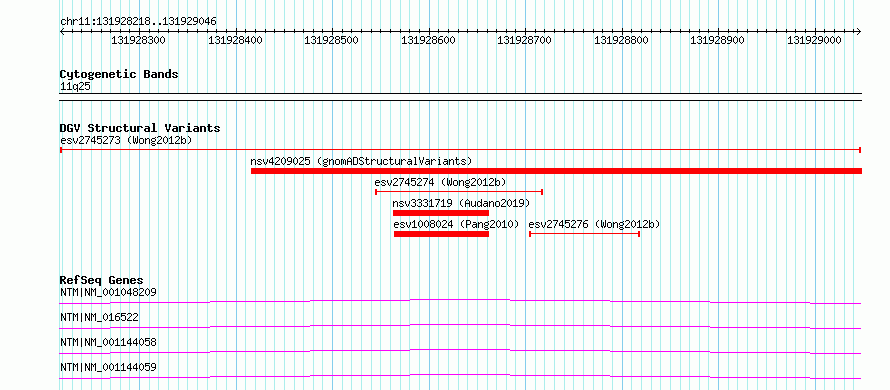Screen dimensions: 890x390
Task: Open the esv2745274 (Wong2012b) variant label
Action: (440, 182)
